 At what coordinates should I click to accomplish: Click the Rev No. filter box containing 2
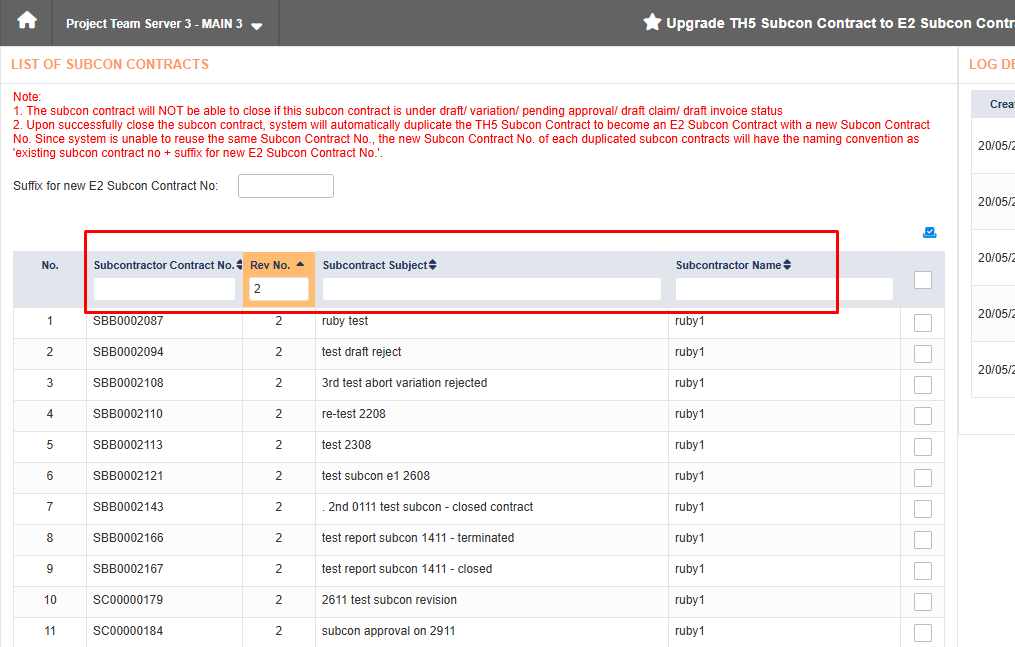click(279, 289)
